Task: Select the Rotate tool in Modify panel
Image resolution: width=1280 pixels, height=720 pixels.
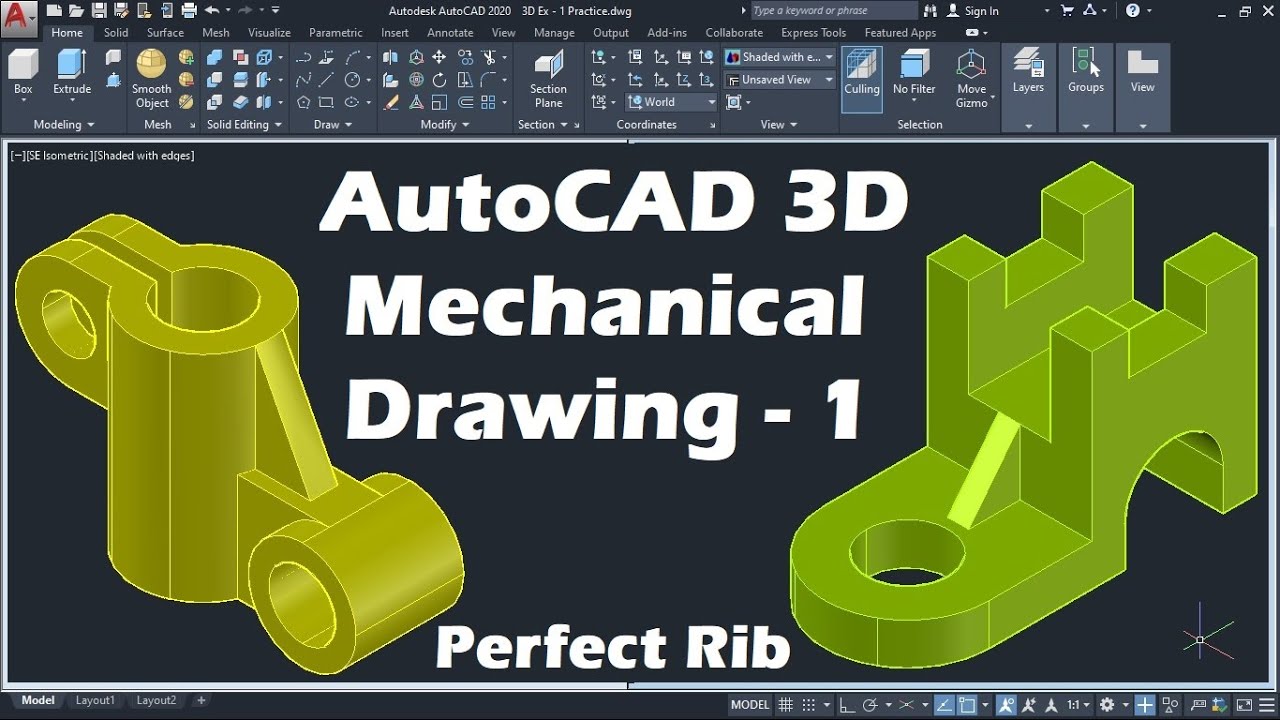Action: pyautogui.click(x=439, y=80)
